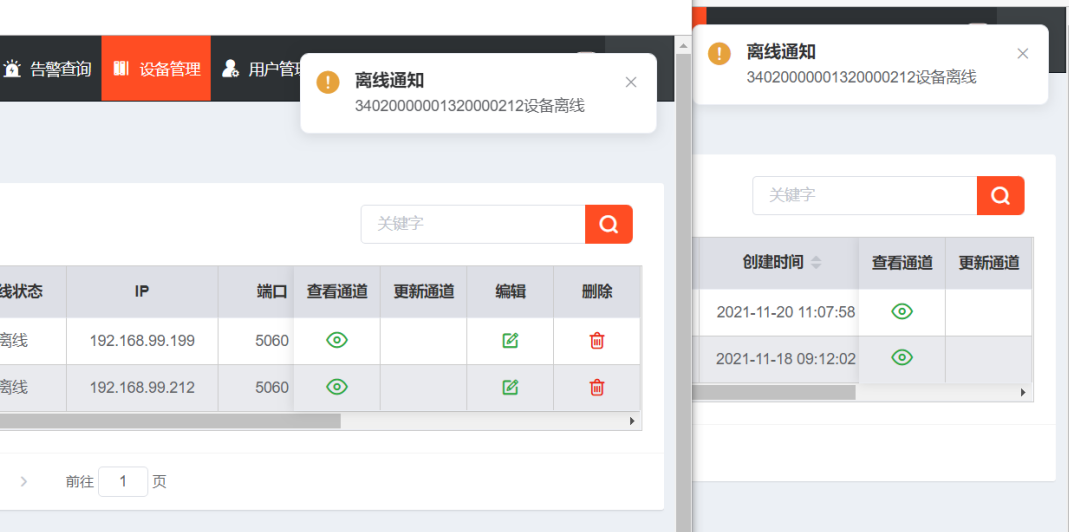Delete the device 192.168.99.212

point(597,387)
